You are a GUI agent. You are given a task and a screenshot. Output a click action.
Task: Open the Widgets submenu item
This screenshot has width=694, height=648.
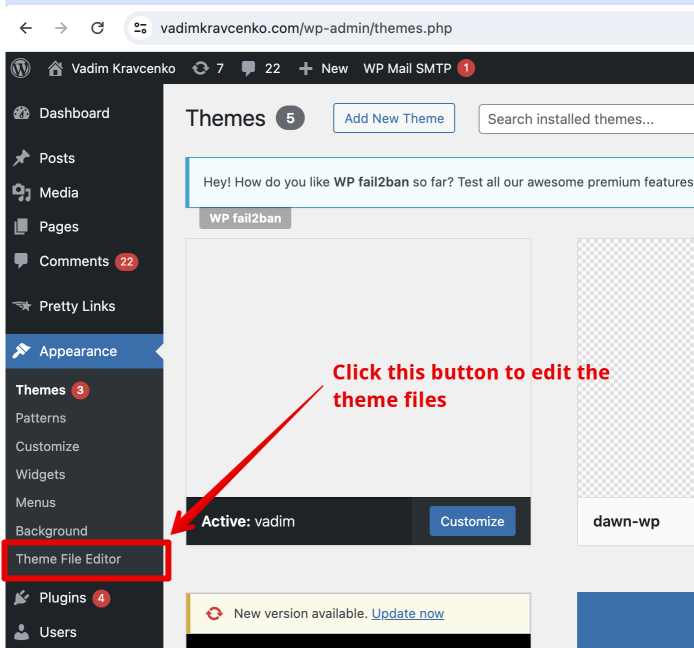tap(40, 474)
